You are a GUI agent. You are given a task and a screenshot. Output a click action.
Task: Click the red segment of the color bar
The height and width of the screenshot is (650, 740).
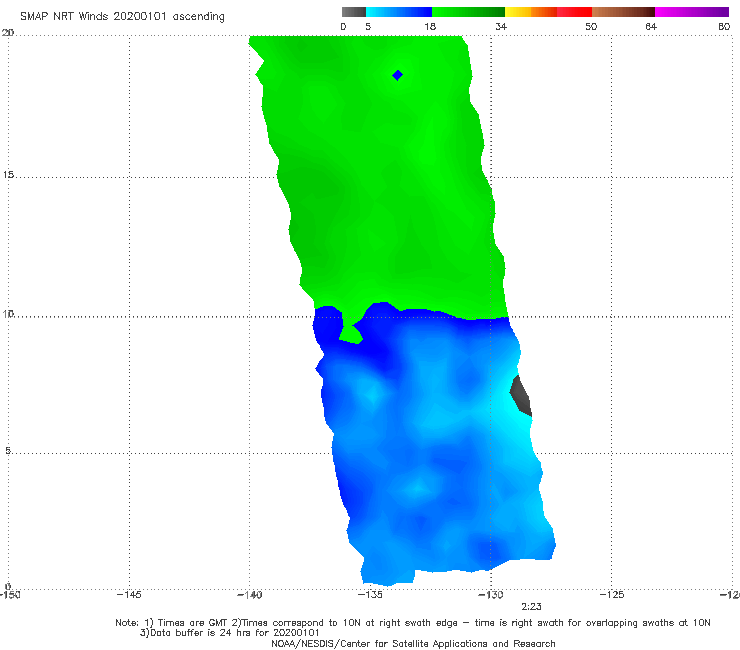click(575, 12)
